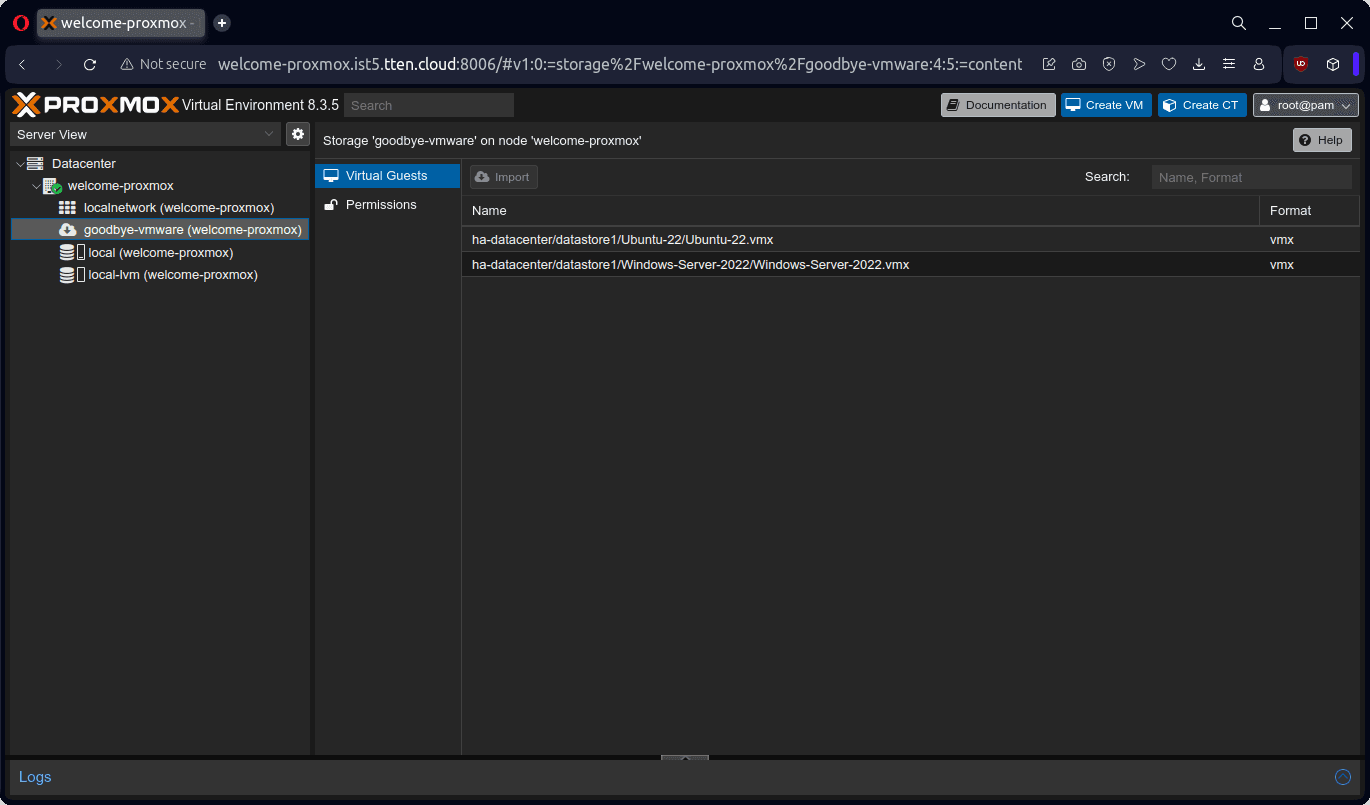Select the Virtual Guests tab
This screenshot has width=1370, height=805.
point(387,176)
